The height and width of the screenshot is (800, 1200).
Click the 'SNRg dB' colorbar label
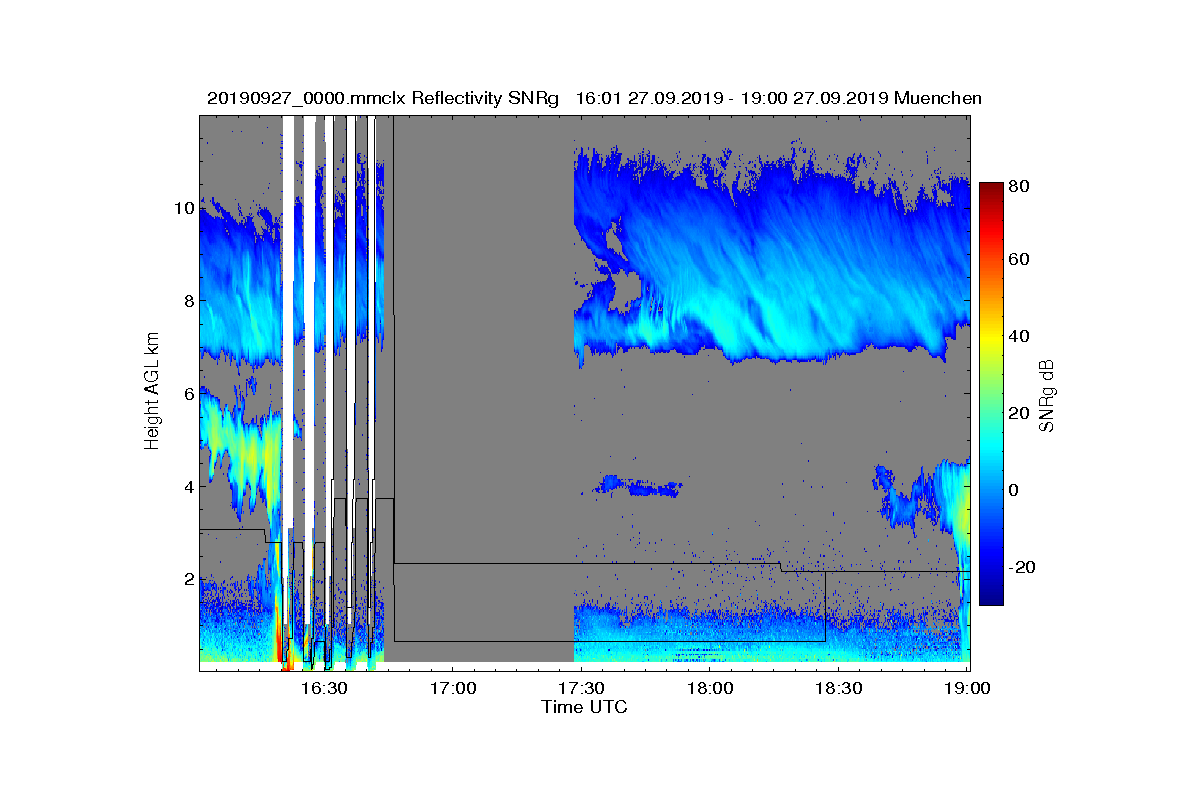[1048, 396]
